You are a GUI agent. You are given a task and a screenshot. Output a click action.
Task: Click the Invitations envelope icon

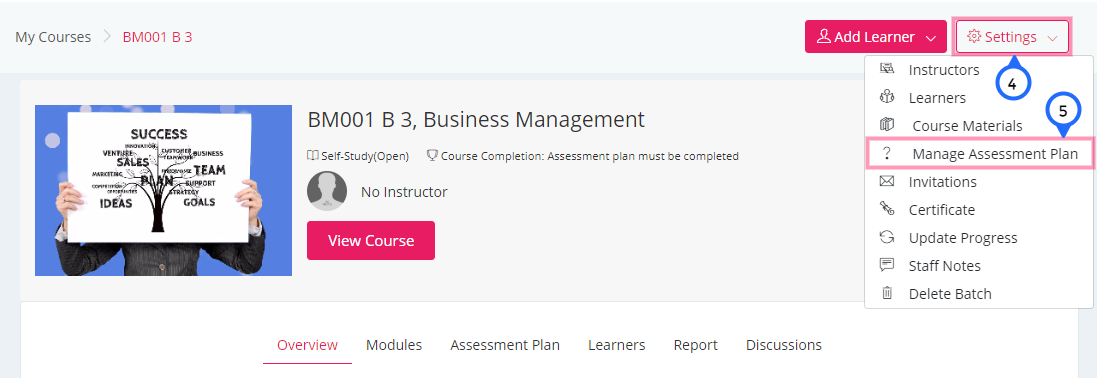[886, 181]
